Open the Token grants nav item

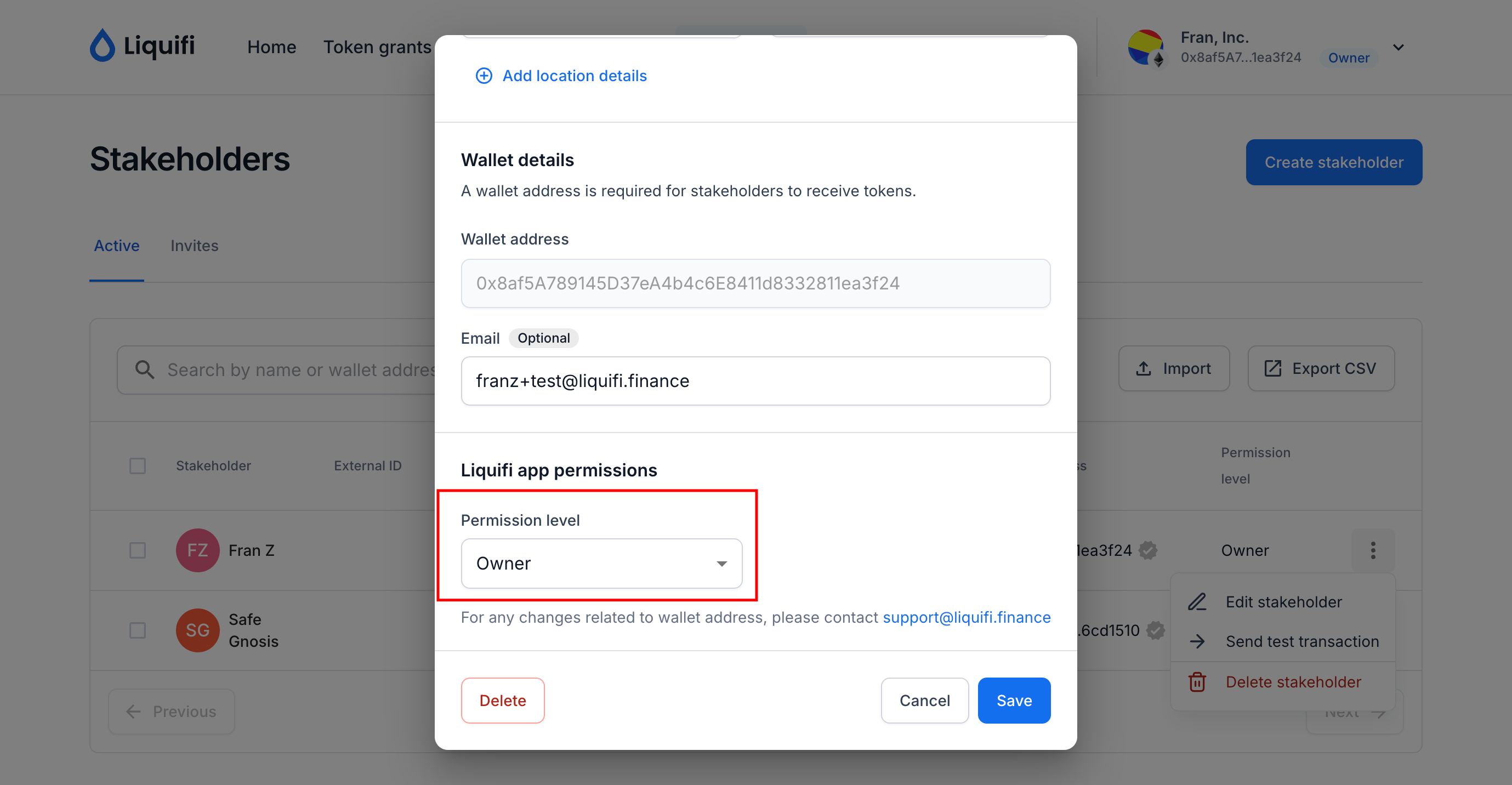point(377,47)
